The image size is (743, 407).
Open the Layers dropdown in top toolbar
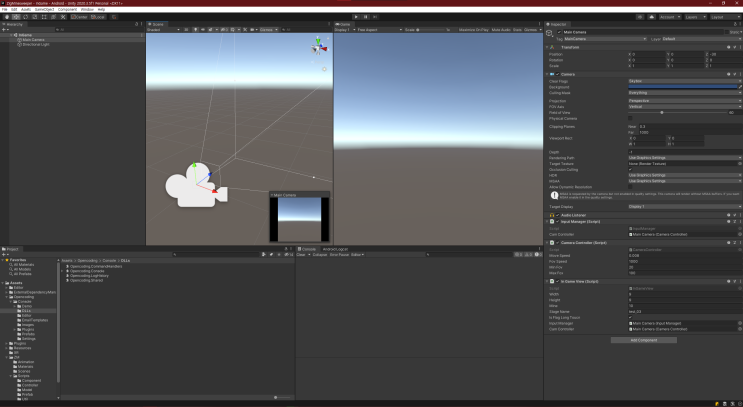(x=696, y=17)
